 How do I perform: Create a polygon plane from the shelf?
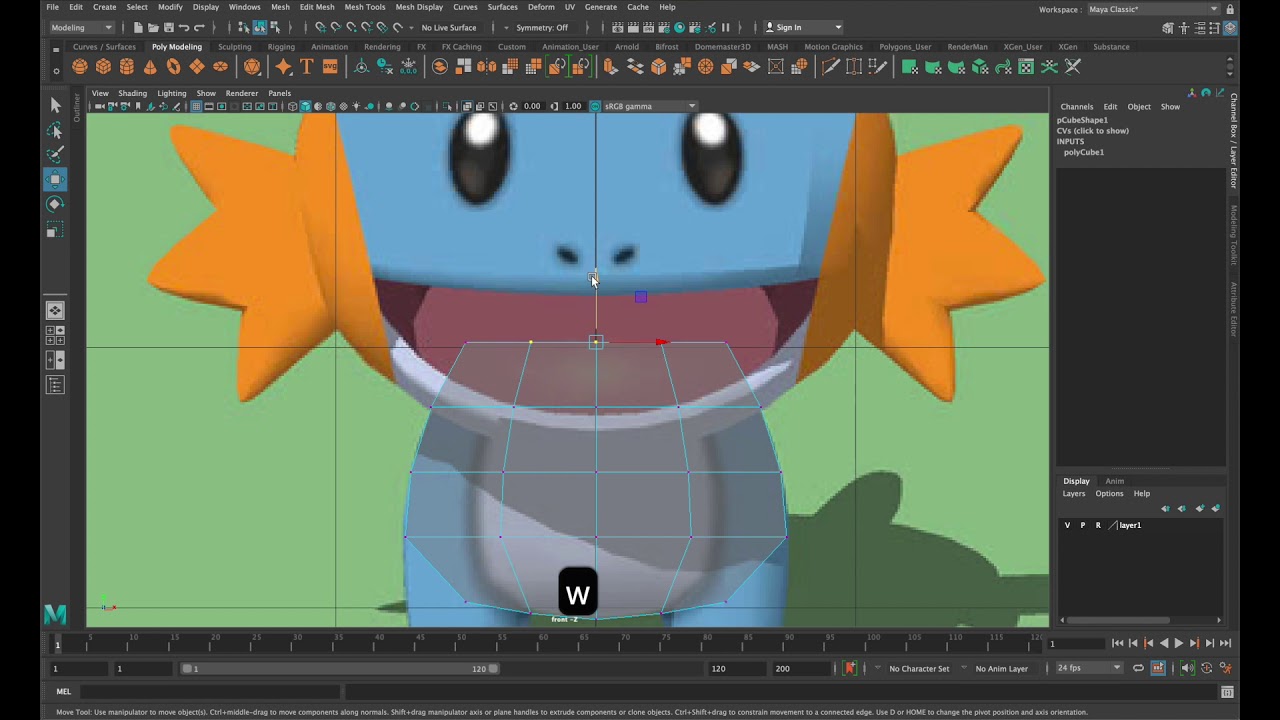coord(197,67)
